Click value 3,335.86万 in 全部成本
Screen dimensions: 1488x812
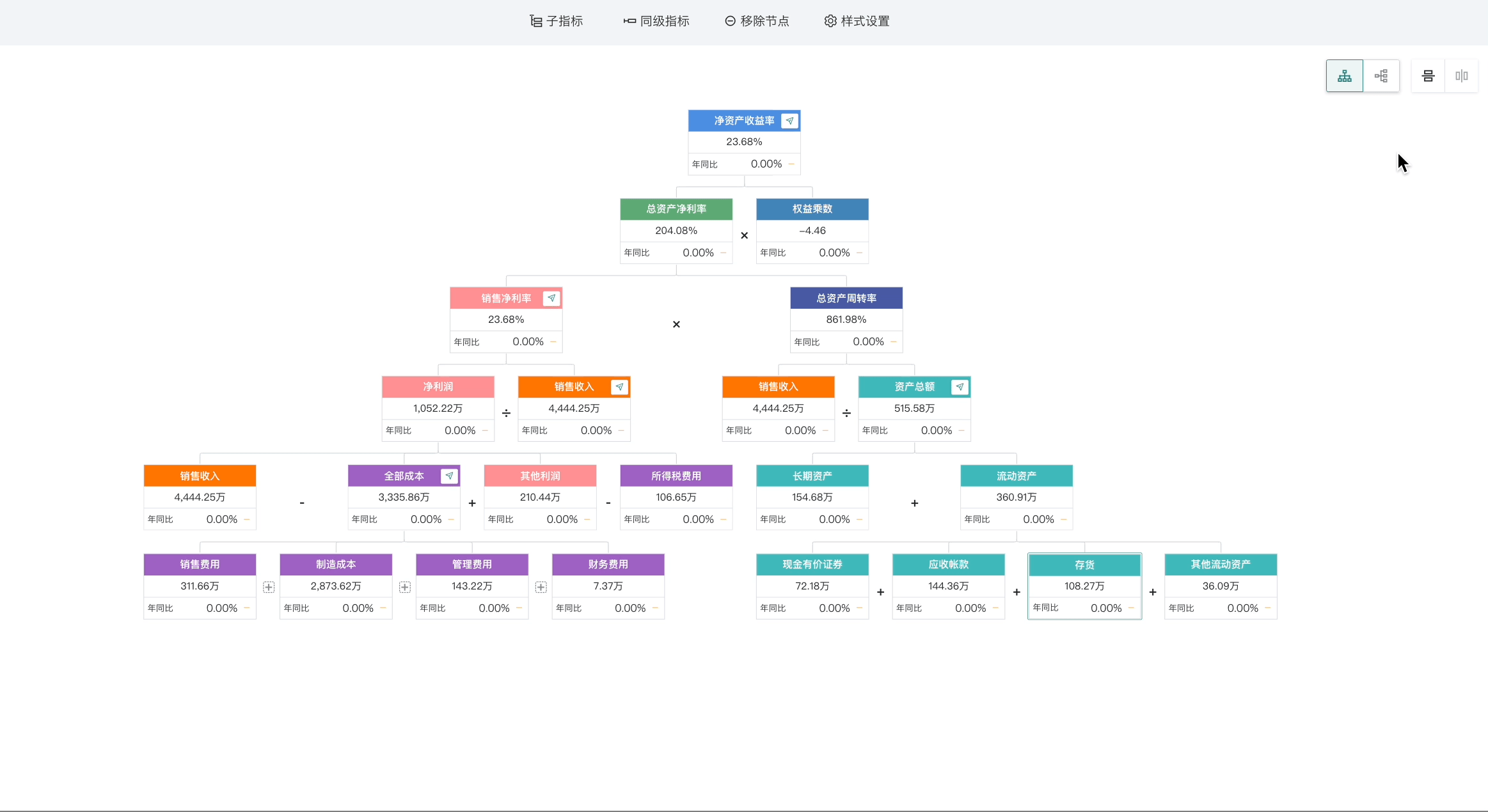[404, 497]
